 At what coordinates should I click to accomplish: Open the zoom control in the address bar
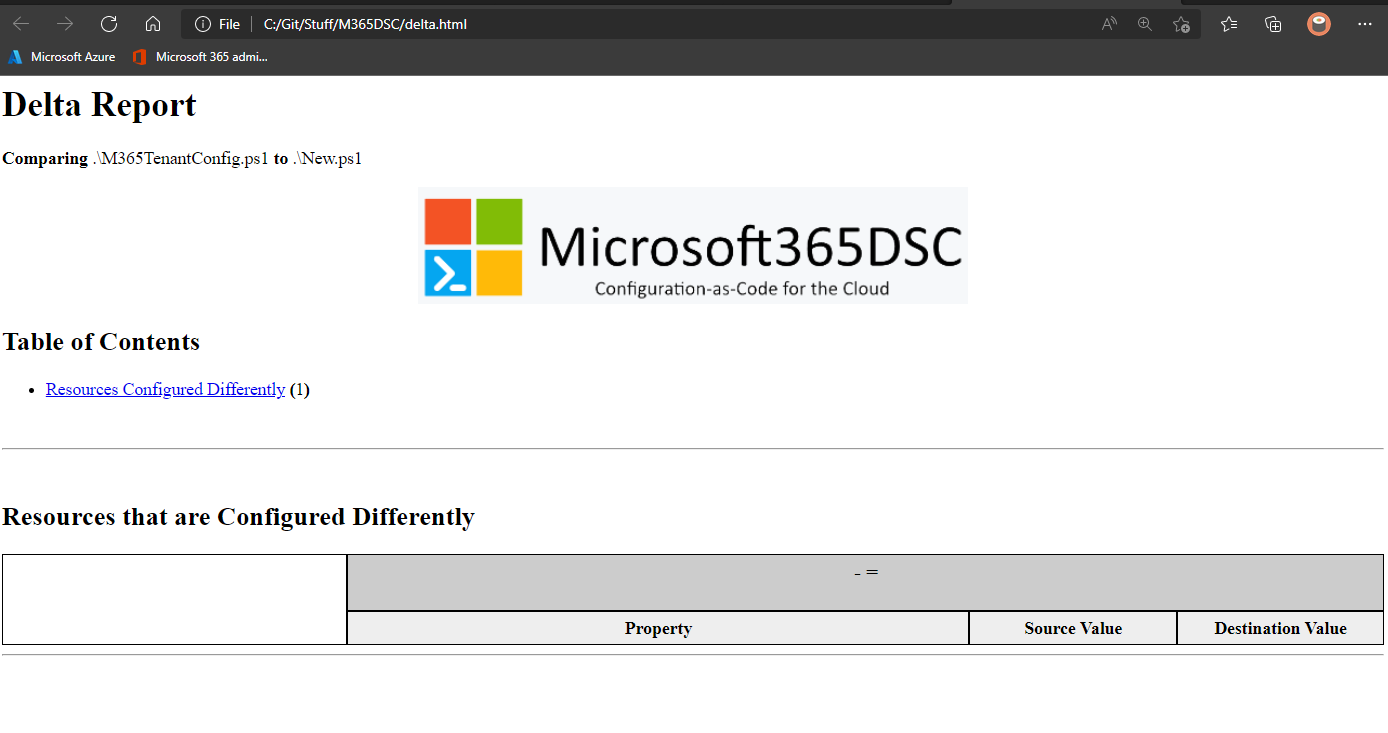[x=1144, y=24]
